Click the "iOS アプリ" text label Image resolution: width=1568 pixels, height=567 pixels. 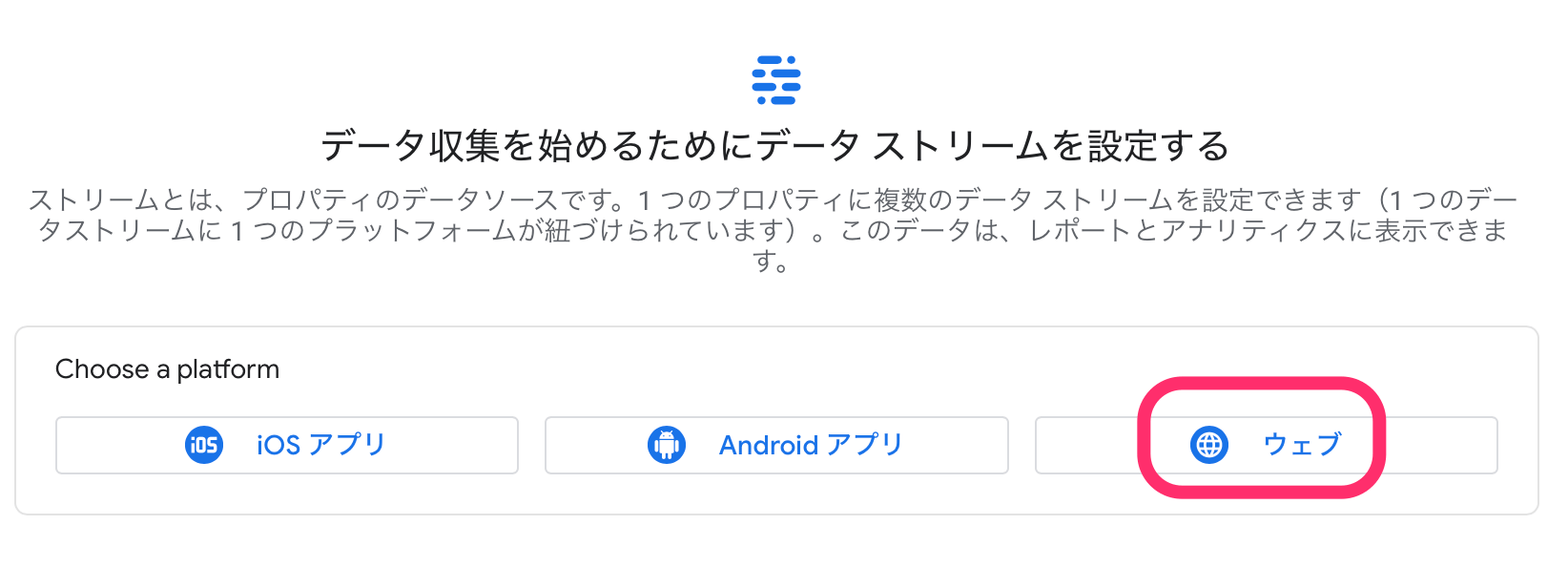pyautogui.click(x=320, y=445)
